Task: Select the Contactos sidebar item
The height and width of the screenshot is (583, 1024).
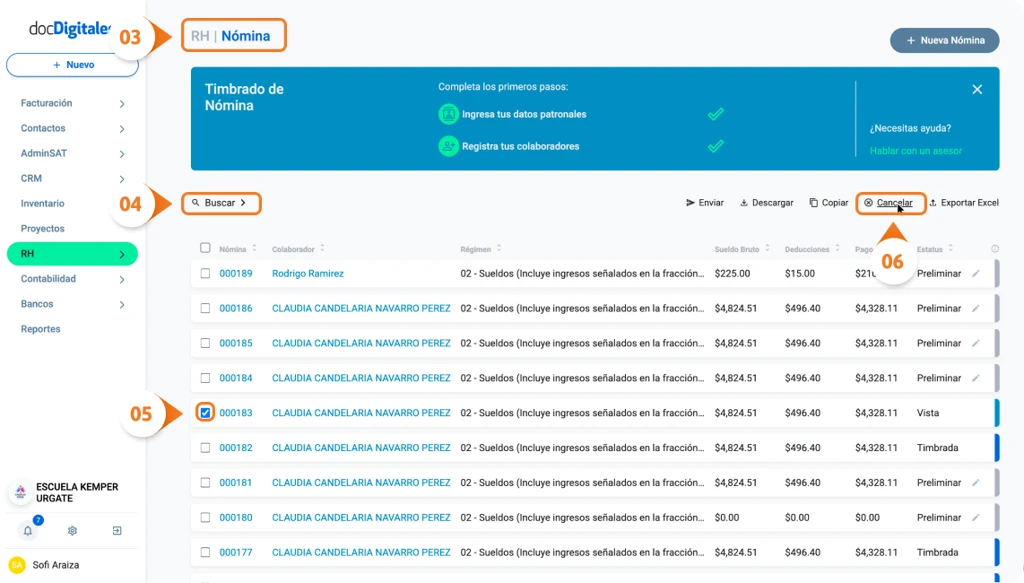Action: pos(43,129)
